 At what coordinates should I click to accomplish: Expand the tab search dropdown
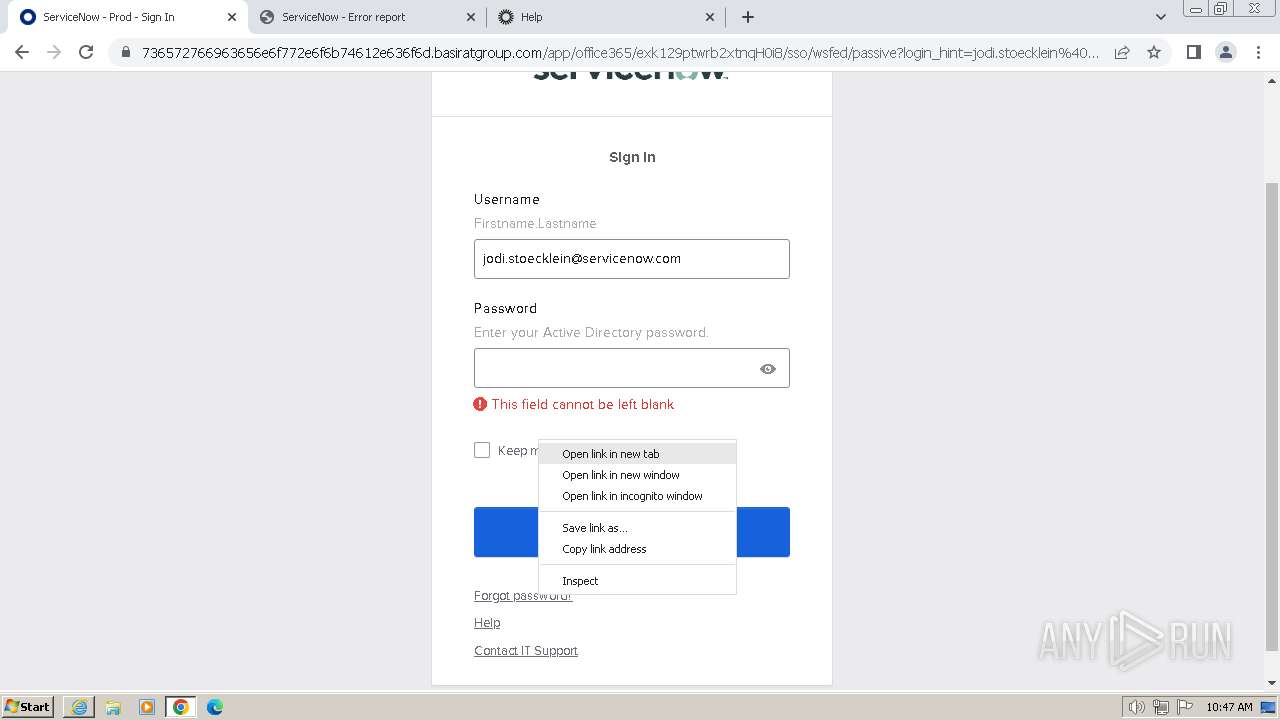[1160, 17]
